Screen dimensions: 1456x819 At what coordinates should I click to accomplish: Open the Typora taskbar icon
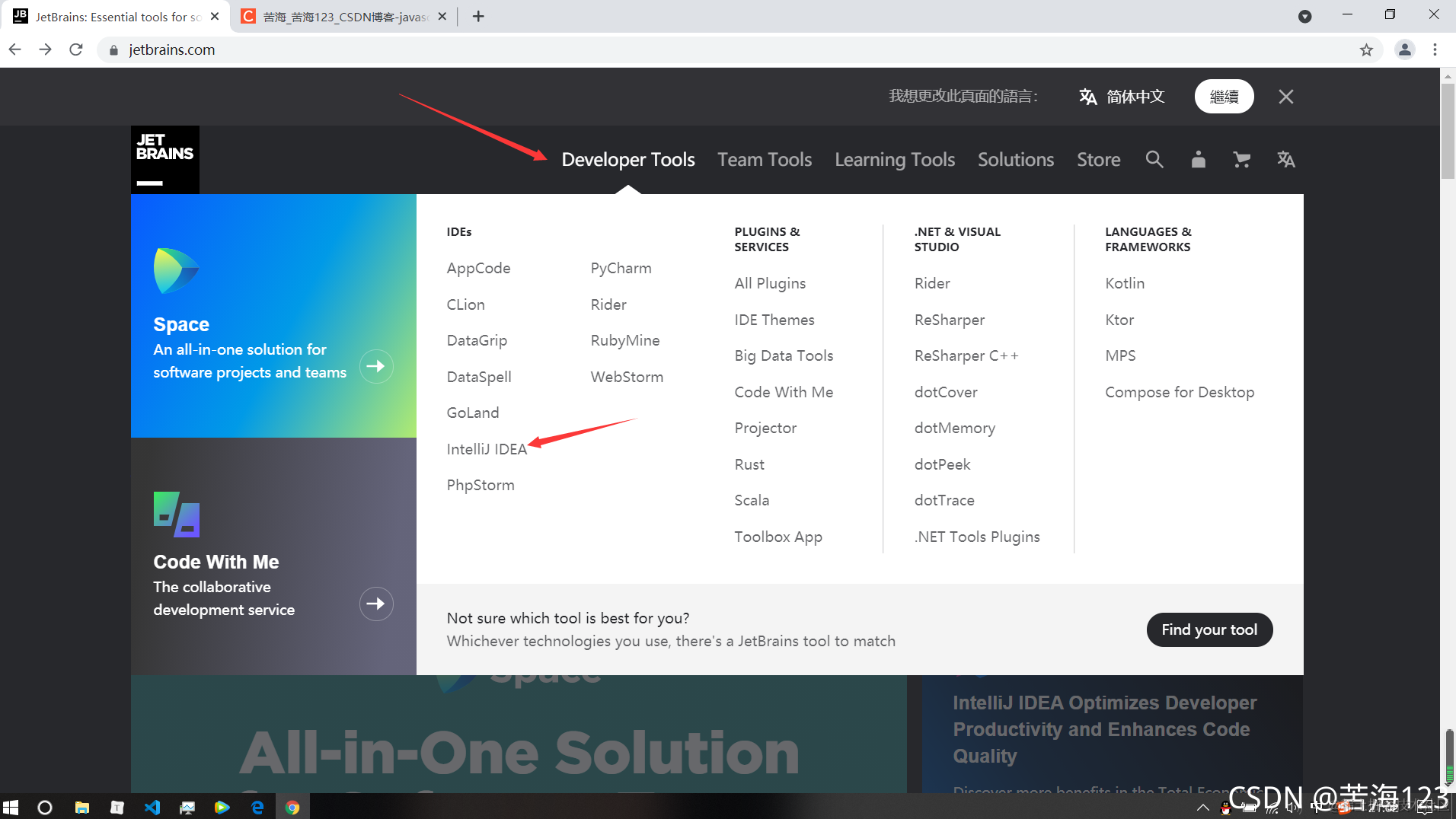[117, 808]
